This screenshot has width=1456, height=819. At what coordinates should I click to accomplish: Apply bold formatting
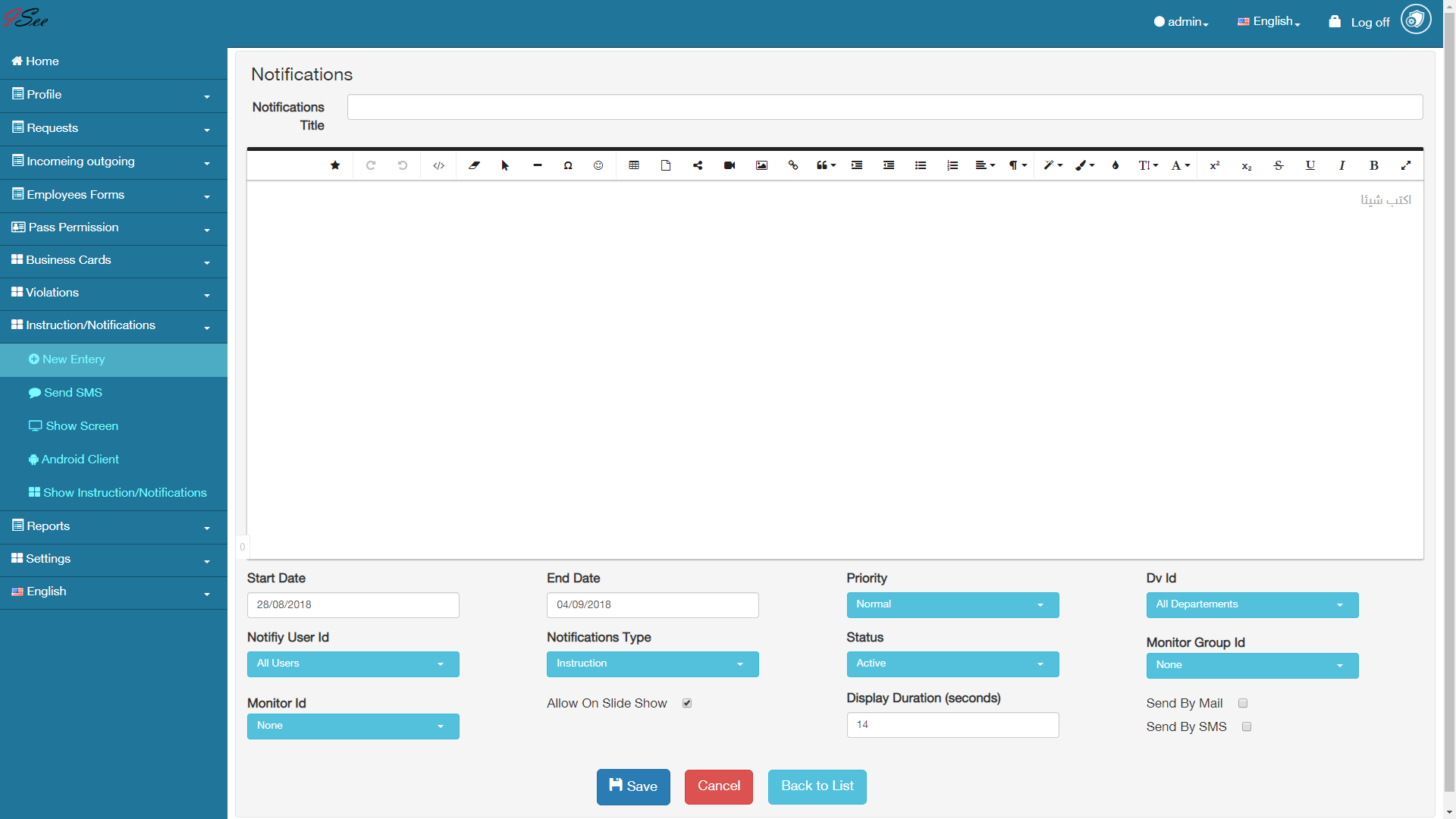pos(1374,165)
